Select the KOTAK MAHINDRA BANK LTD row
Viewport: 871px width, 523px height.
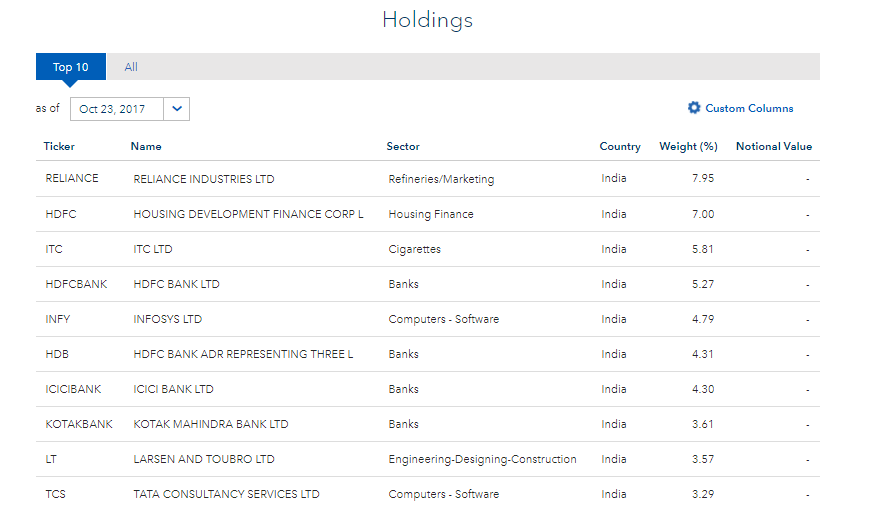[210, 424]
